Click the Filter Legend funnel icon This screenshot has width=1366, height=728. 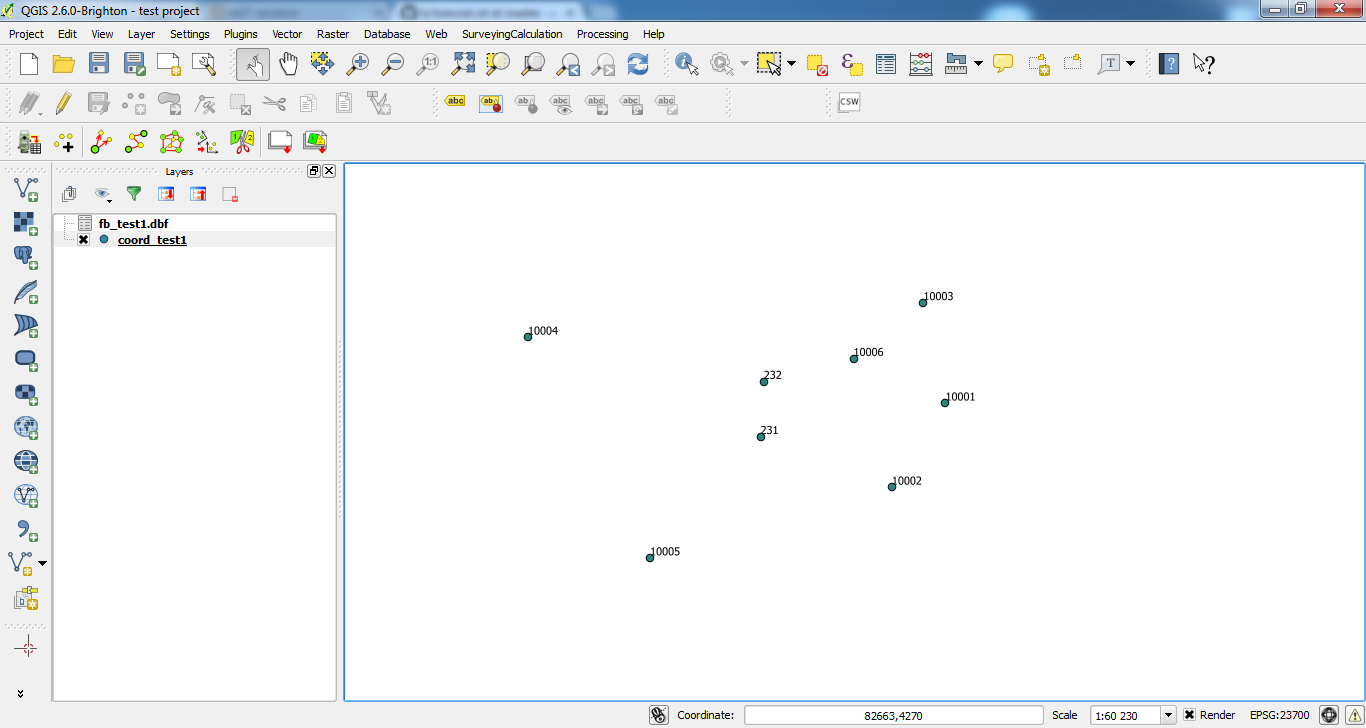(133, 194)
